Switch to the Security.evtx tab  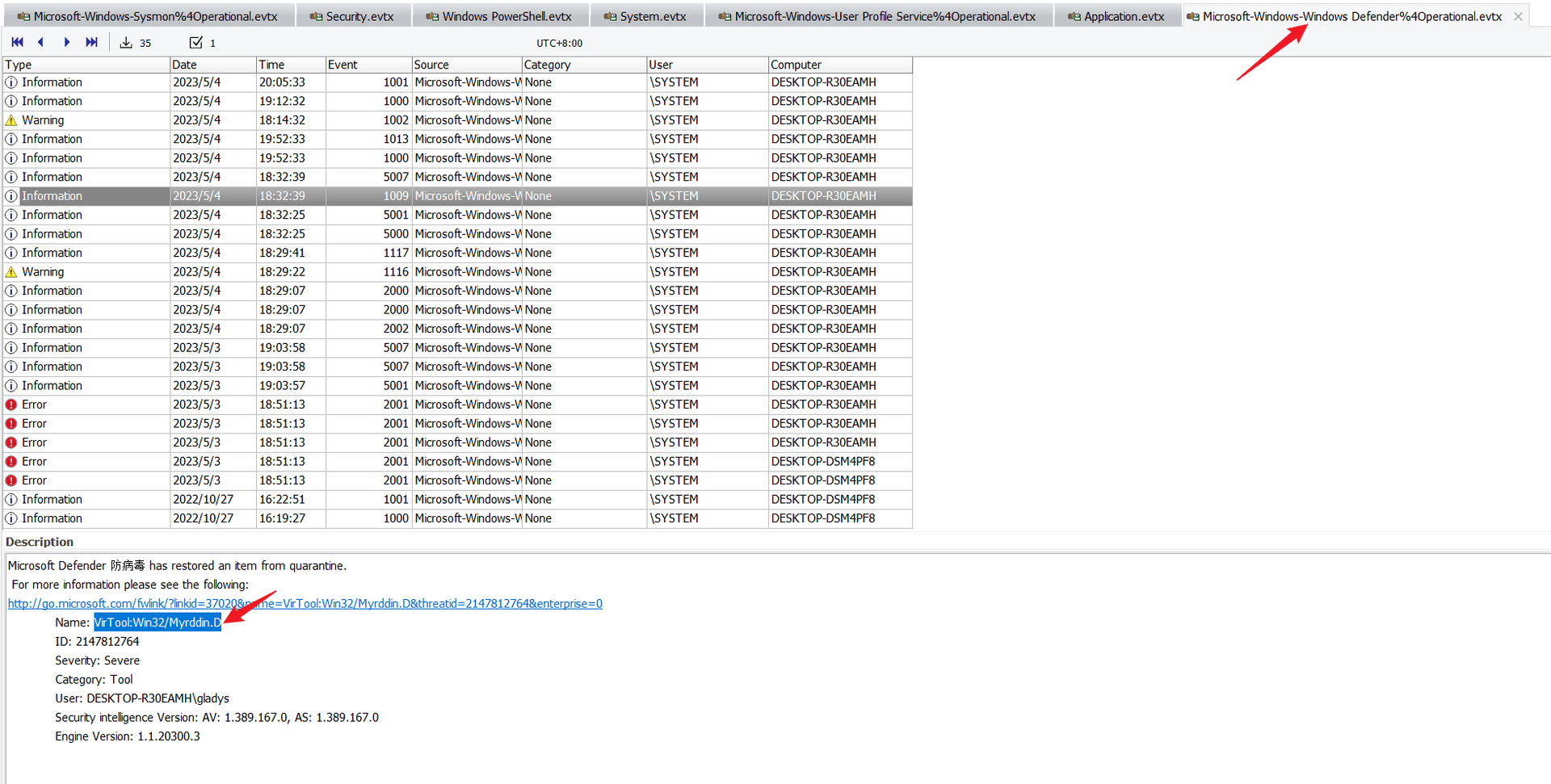click(x=353, y=16)
